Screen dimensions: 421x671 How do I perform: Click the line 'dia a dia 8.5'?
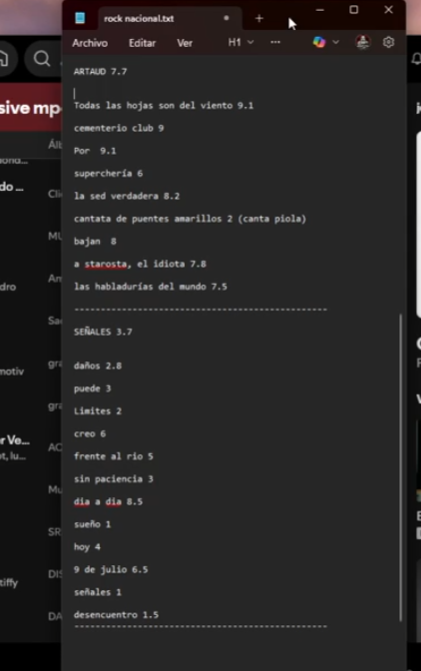[108, 502]
